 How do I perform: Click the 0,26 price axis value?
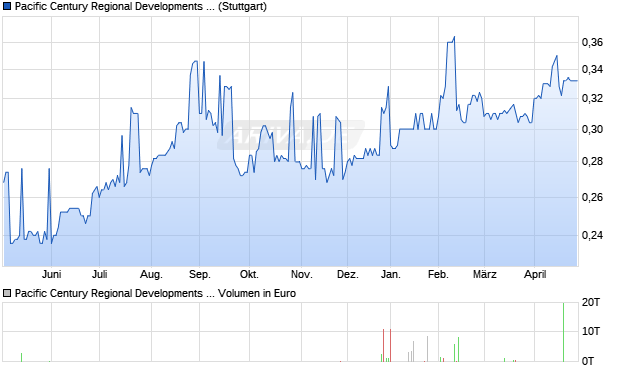592,197
